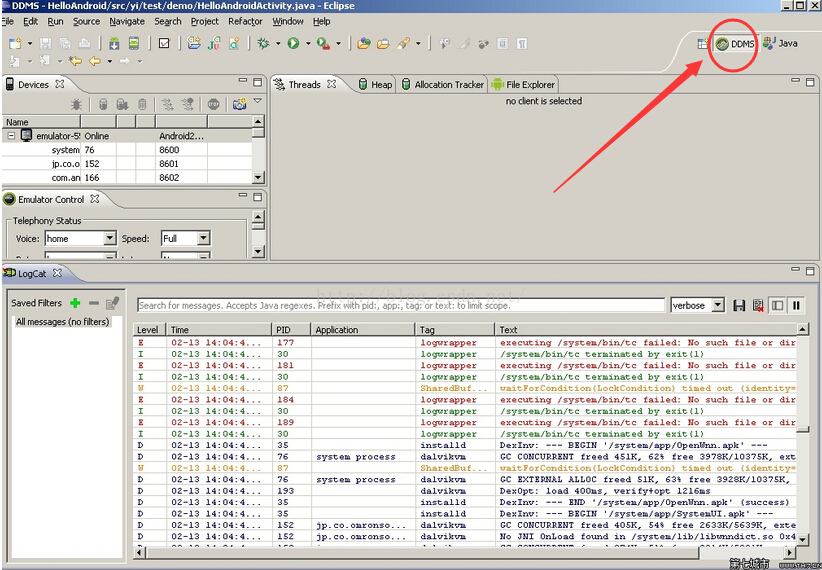Save the LogCat log with disk icon
This screenshot has height=570, width=822.
740,305
